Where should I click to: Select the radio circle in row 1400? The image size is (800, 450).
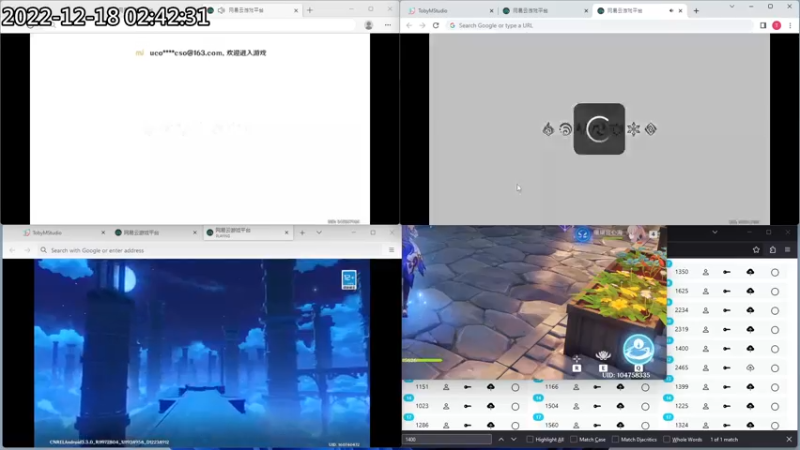[774, 349]
